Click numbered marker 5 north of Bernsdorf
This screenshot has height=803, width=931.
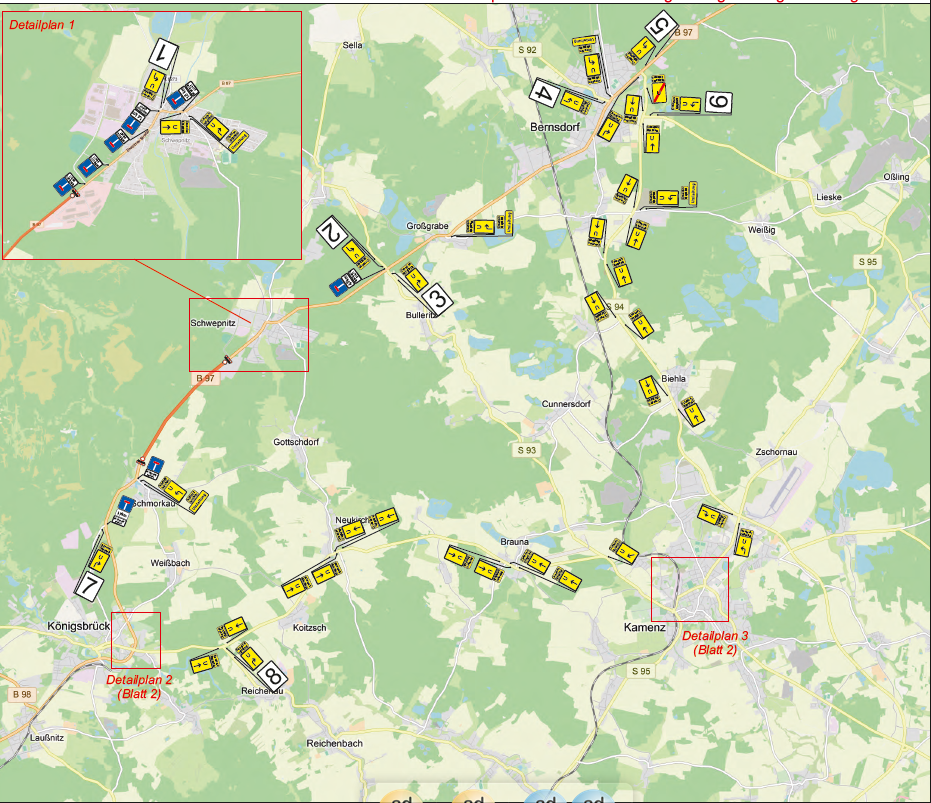tap(661, 27)
